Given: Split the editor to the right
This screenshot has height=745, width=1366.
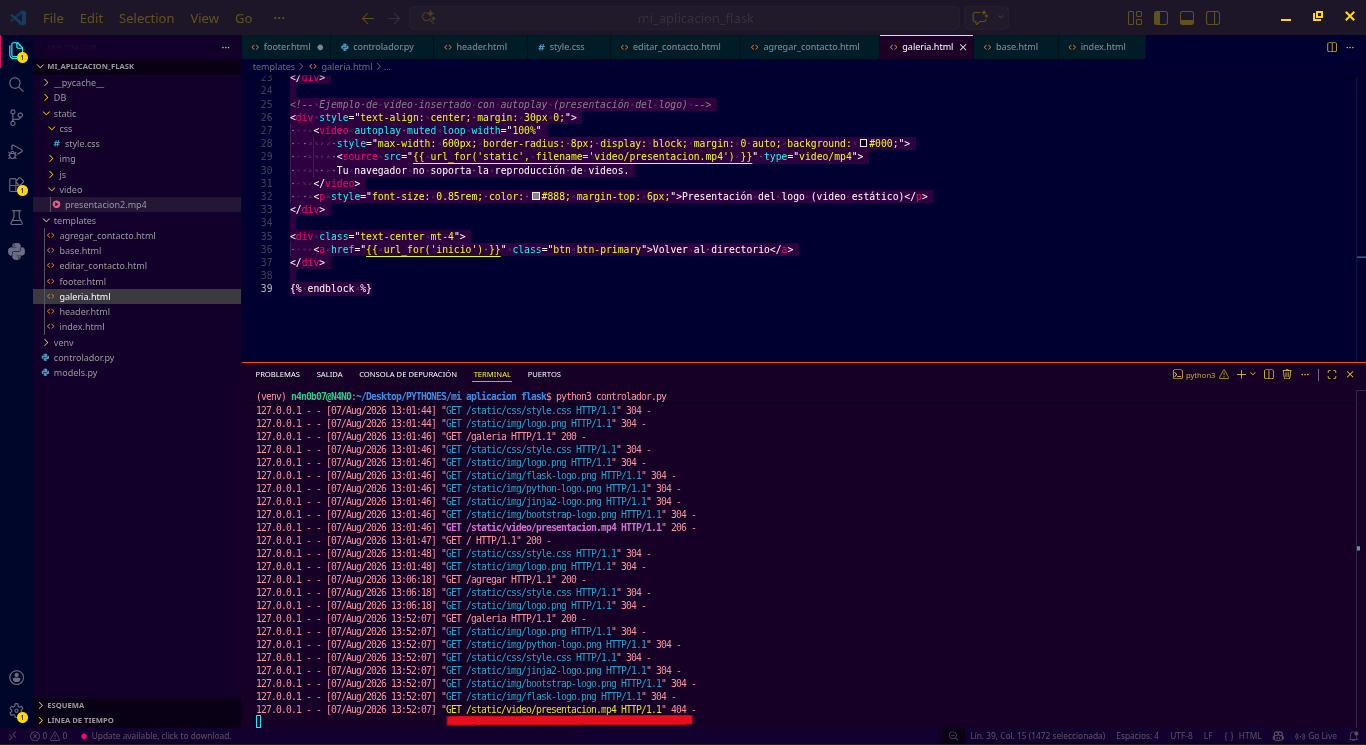Looking at the screenshot, I should tap(1332, 47).
